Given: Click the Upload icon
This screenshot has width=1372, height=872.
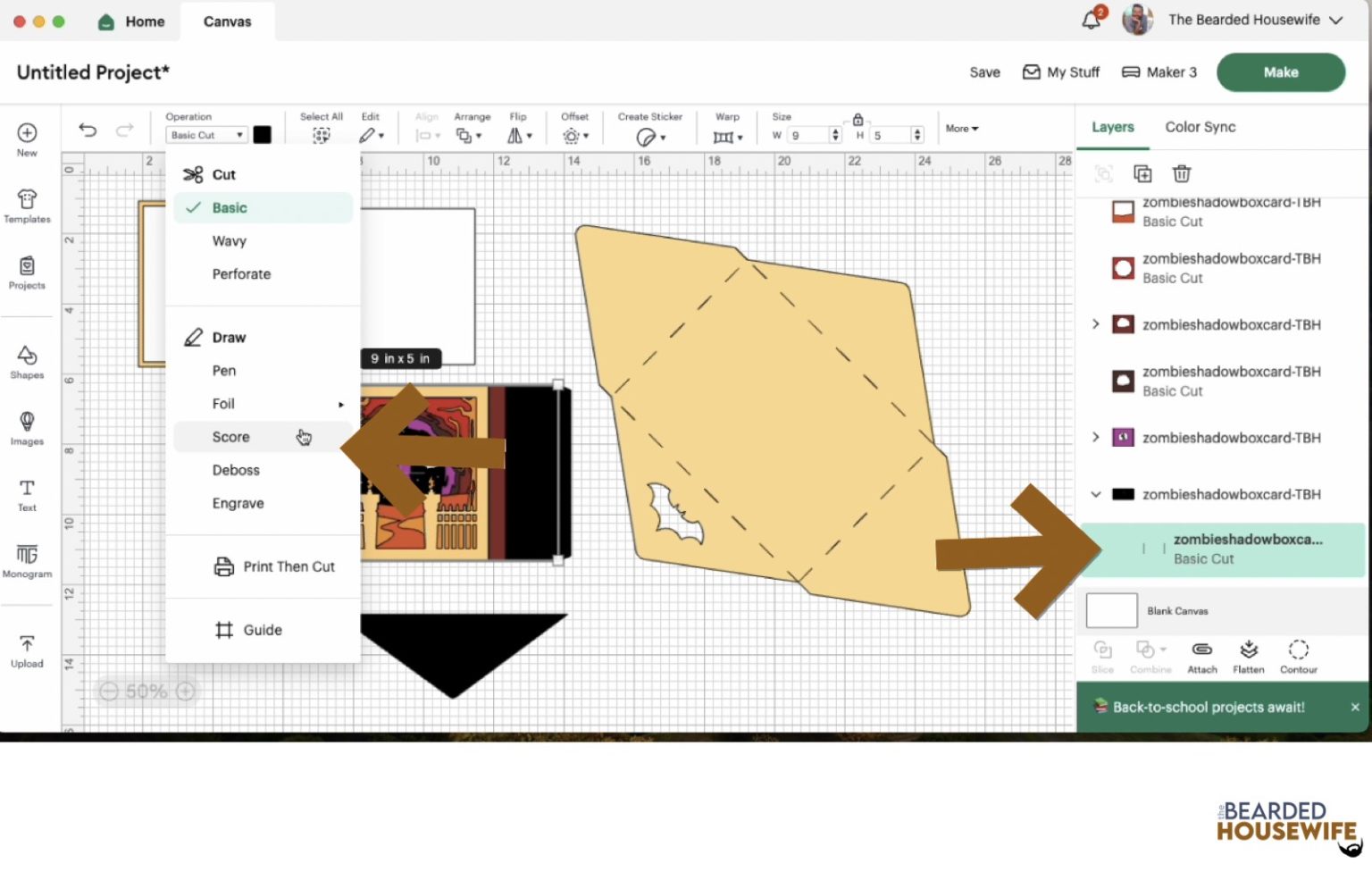Looking at the screenshot, I should 27,650.
